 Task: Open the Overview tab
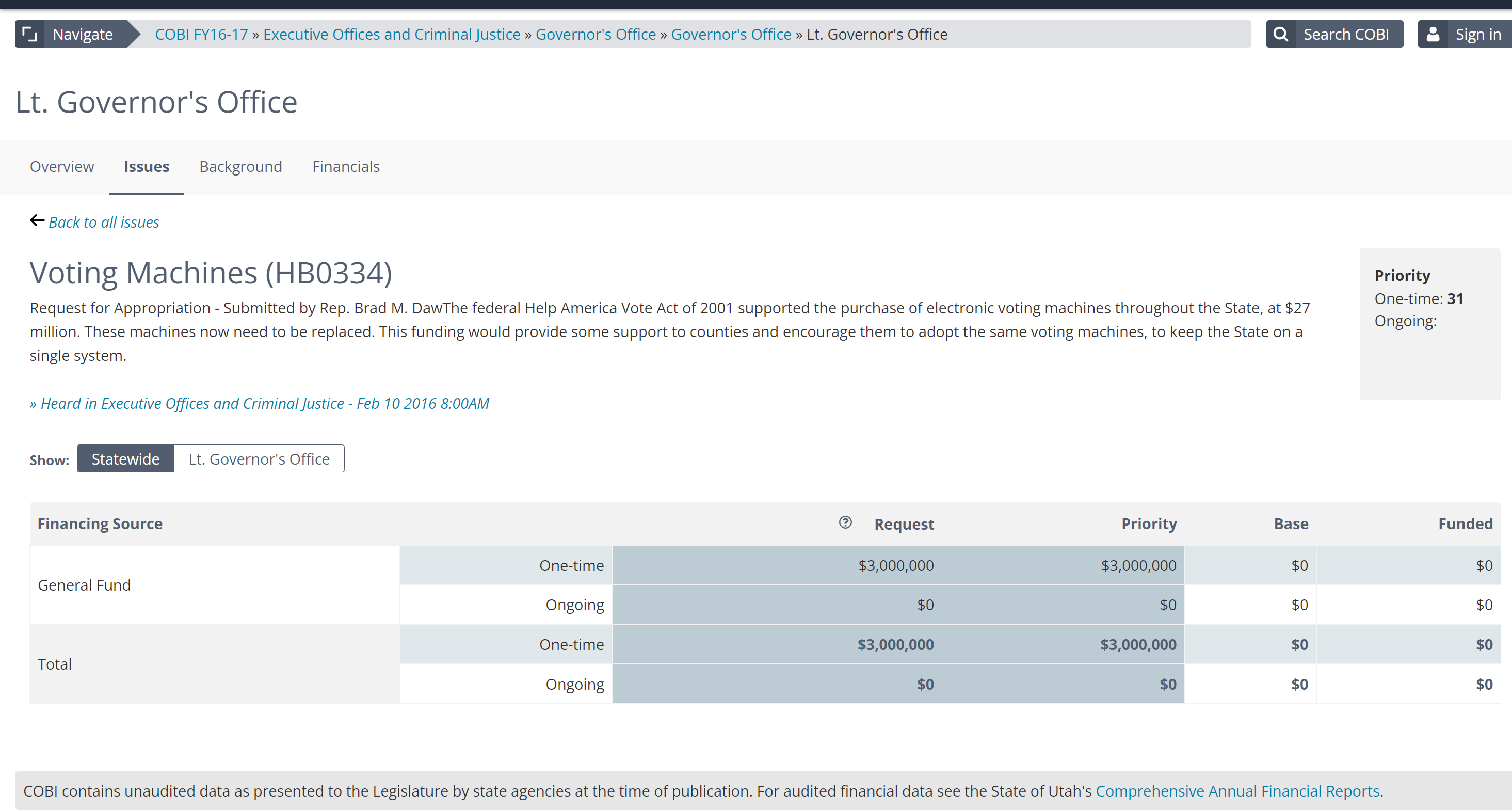(61, 167)
